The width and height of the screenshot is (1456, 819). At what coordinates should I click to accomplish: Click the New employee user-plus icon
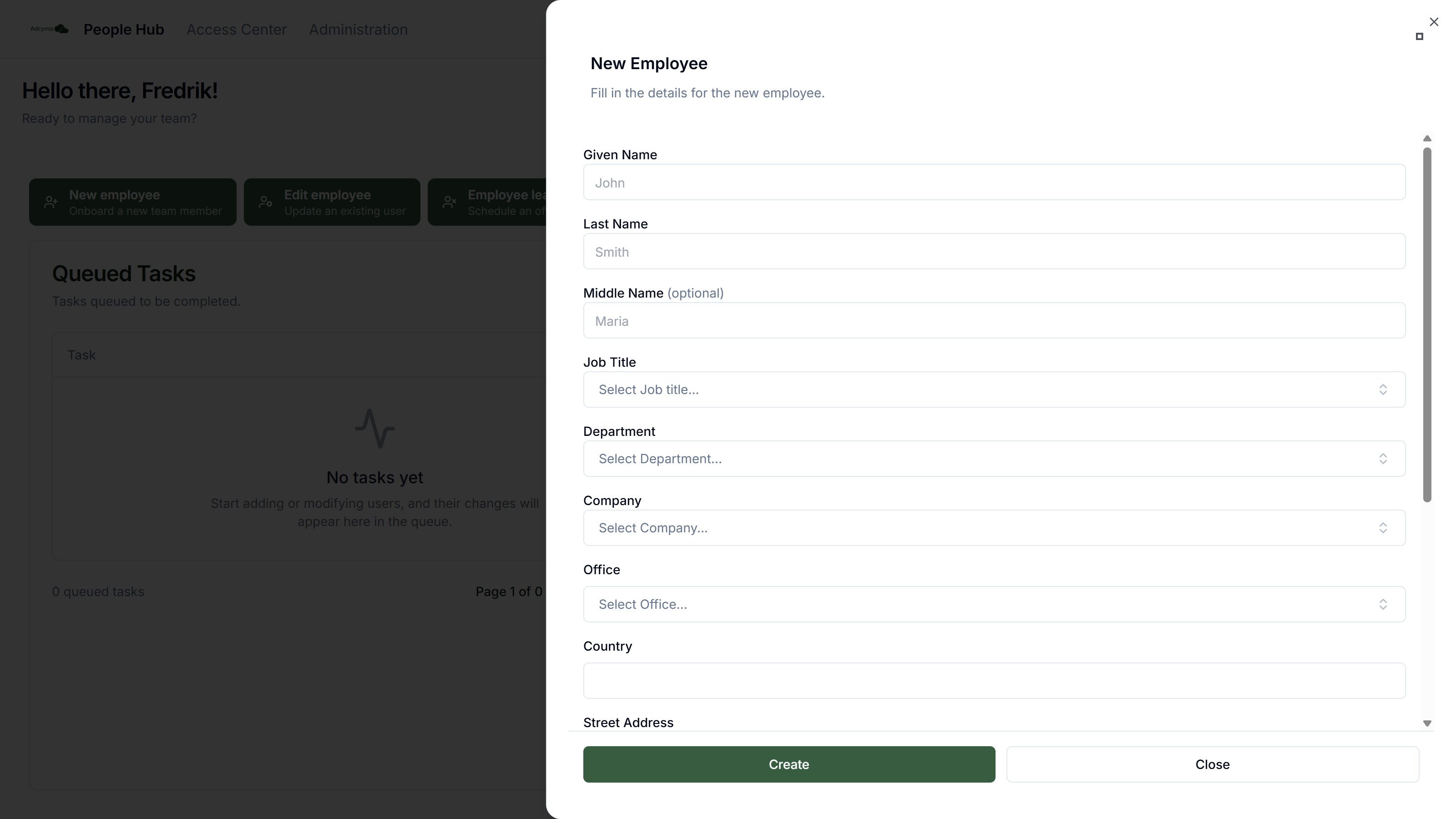[x=51, y=202]
